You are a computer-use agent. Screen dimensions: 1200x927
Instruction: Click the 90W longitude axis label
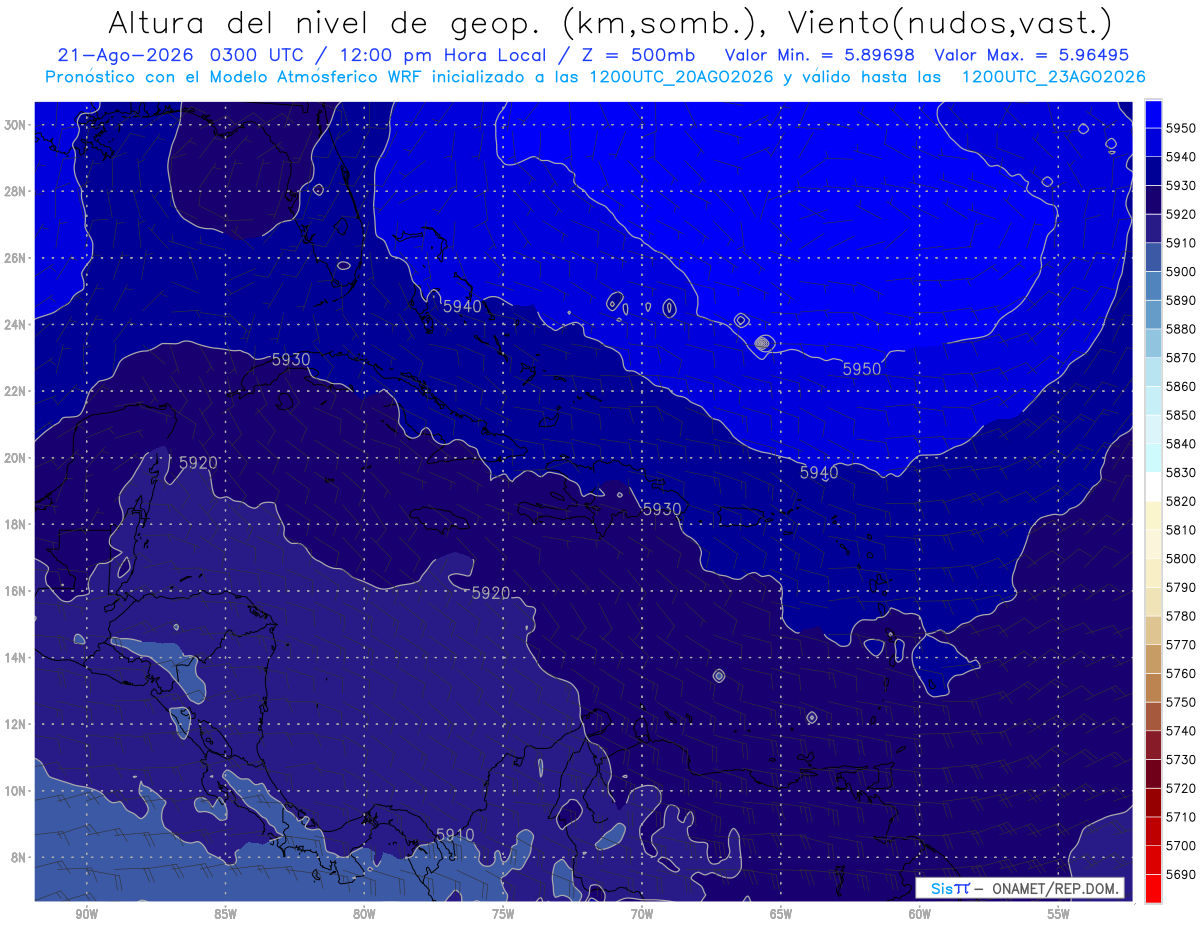pyautogui.click(x=86, y=914)
